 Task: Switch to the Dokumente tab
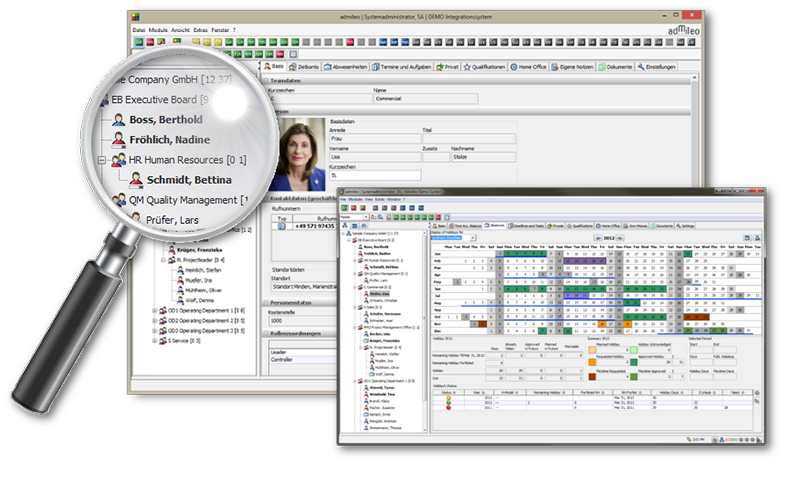coord(615,67)
